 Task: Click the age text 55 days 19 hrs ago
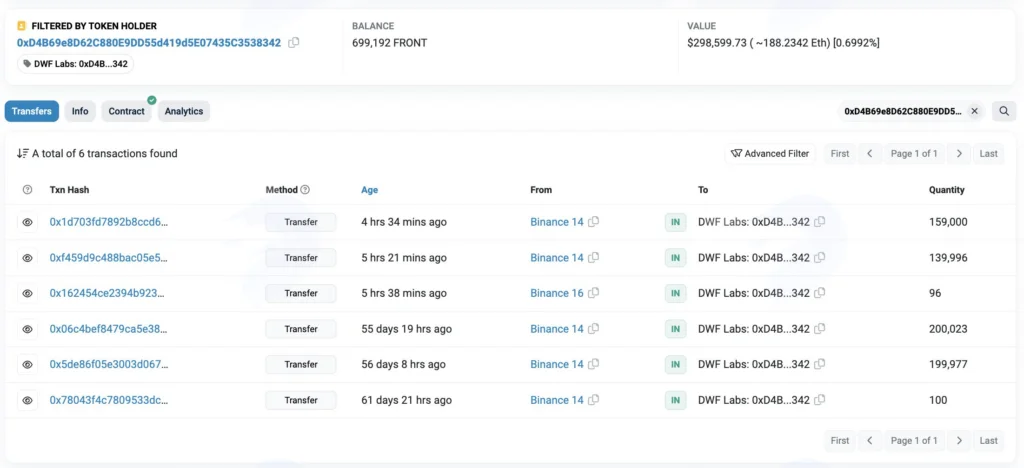pos(406,329)
